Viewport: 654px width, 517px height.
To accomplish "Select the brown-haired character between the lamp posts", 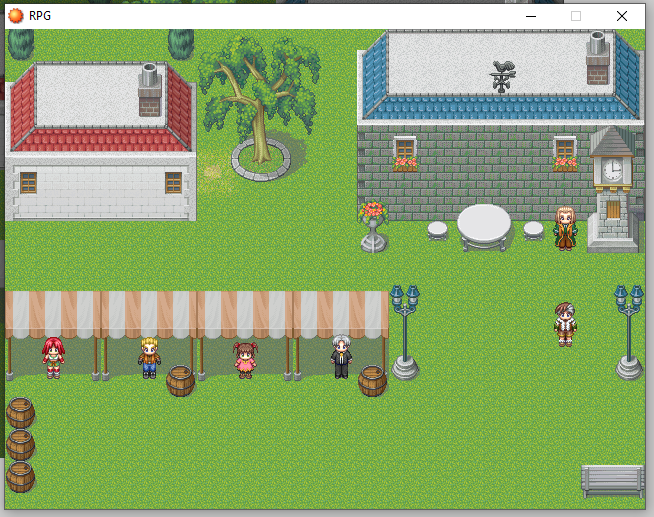I will pyautogui.click(x=565, y=324).
